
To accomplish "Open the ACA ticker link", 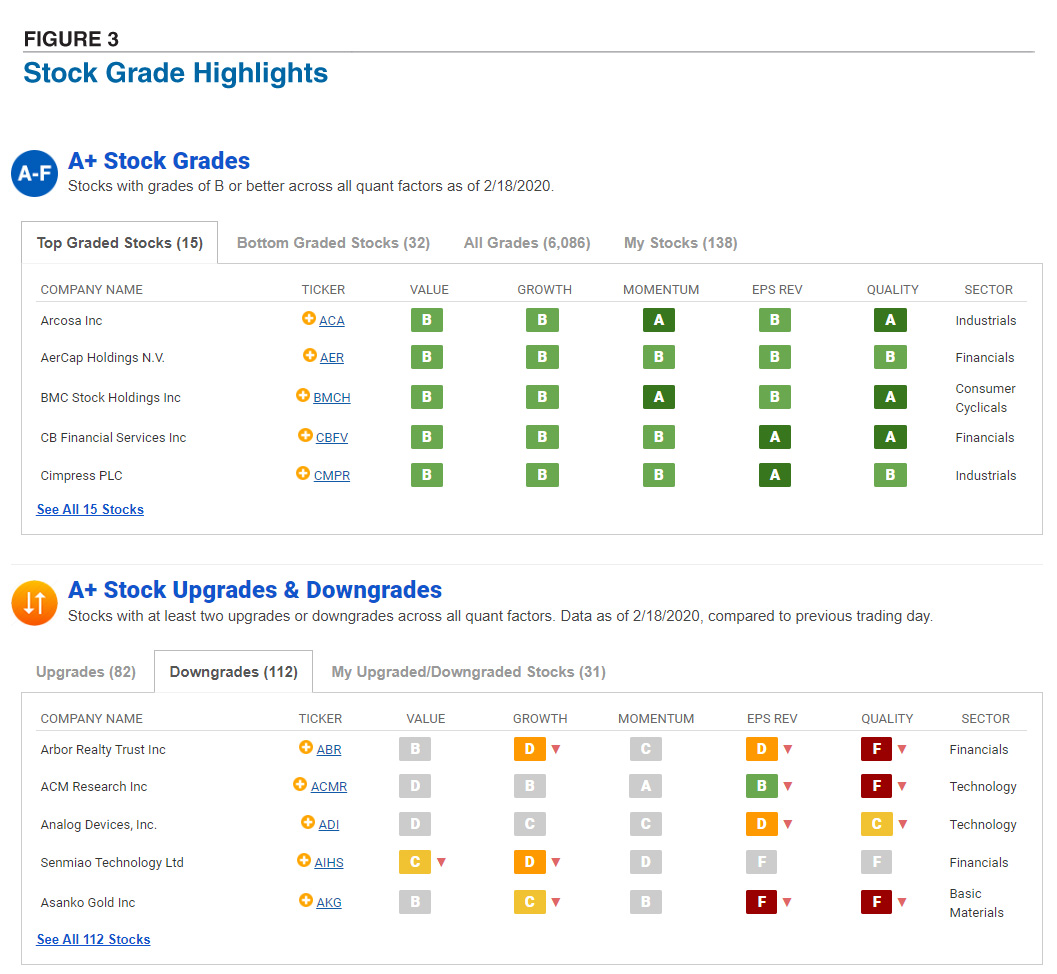I will tap(332, 321).
